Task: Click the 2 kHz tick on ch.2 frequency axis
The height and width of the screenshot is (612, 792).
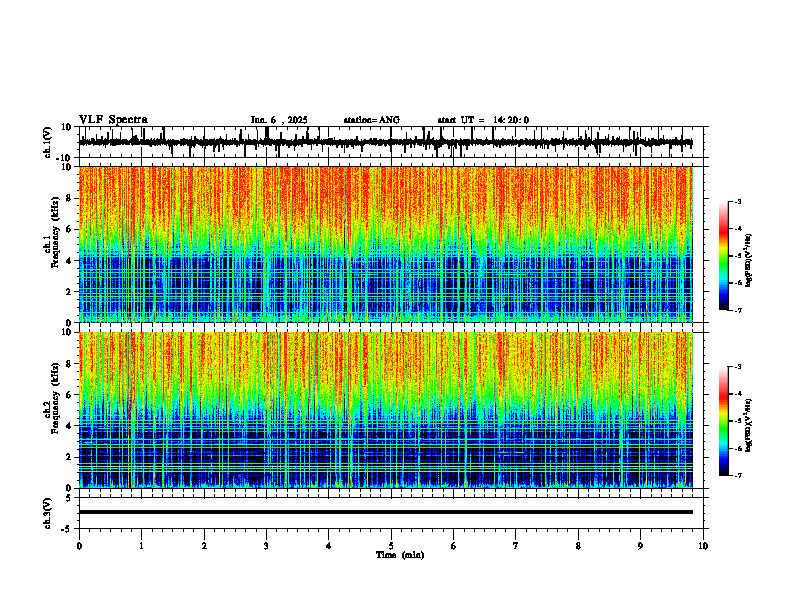Action: [69, 457]
